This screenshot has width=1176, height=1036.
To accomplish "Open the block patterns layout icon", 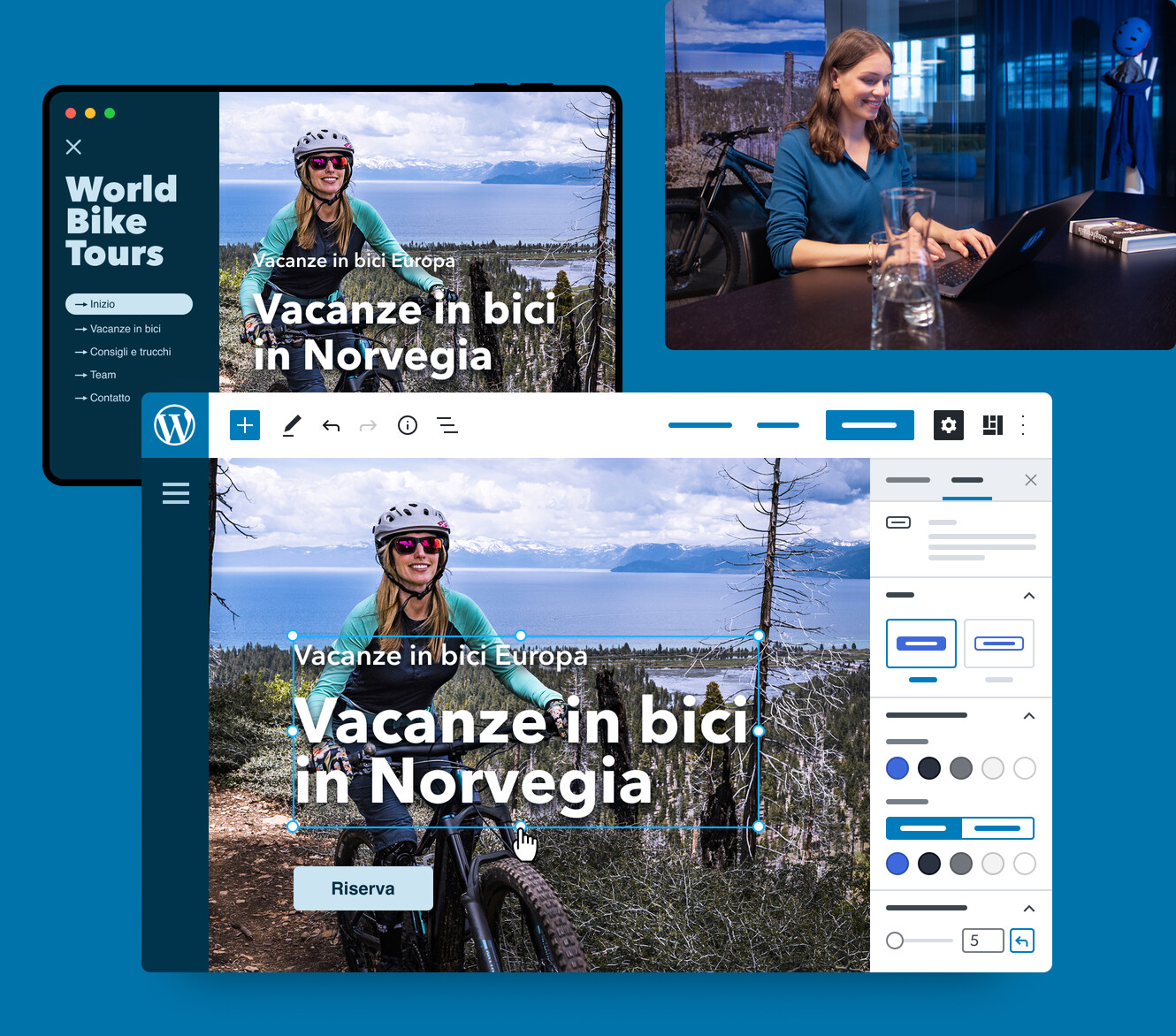I will pos(993,425).
